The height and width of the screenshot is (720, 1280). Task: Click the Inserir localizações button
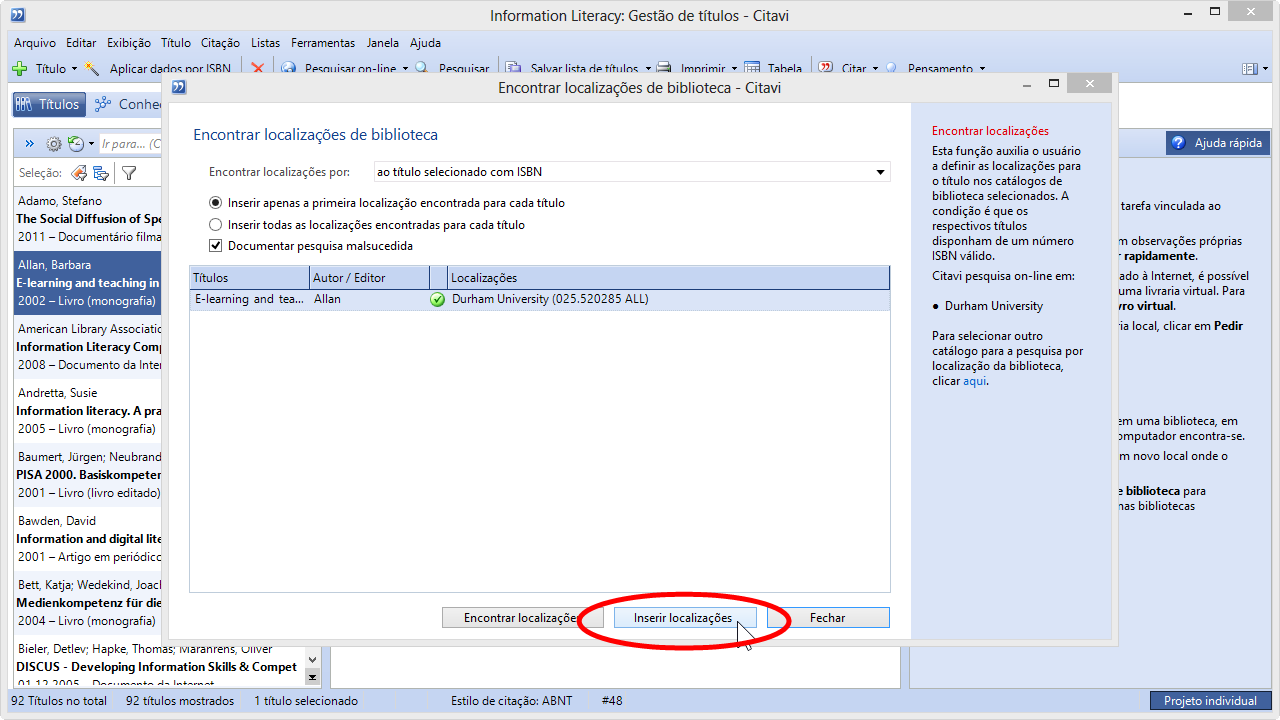tap(683, 618)
